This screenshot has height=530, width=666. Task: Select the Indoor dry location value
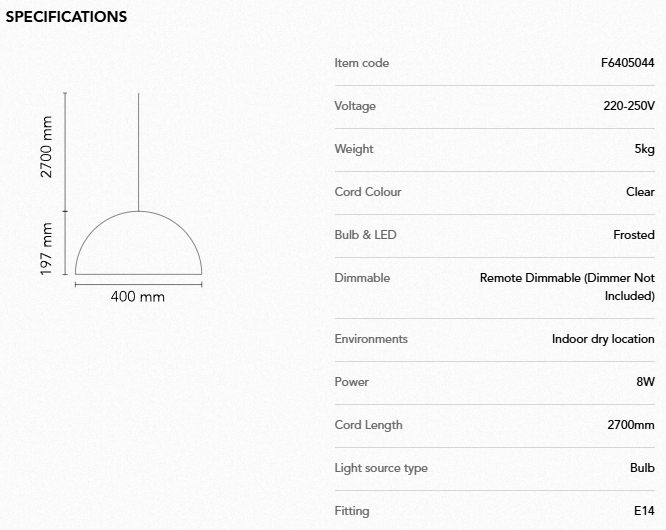click(x=603, y=339)
